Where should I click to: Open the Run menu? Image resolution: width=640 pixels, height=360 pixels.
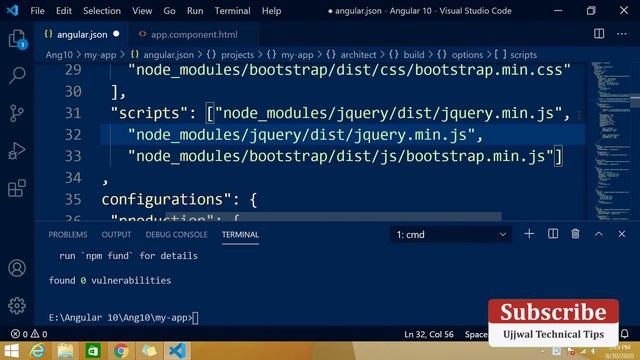click(x=195, y=11)
